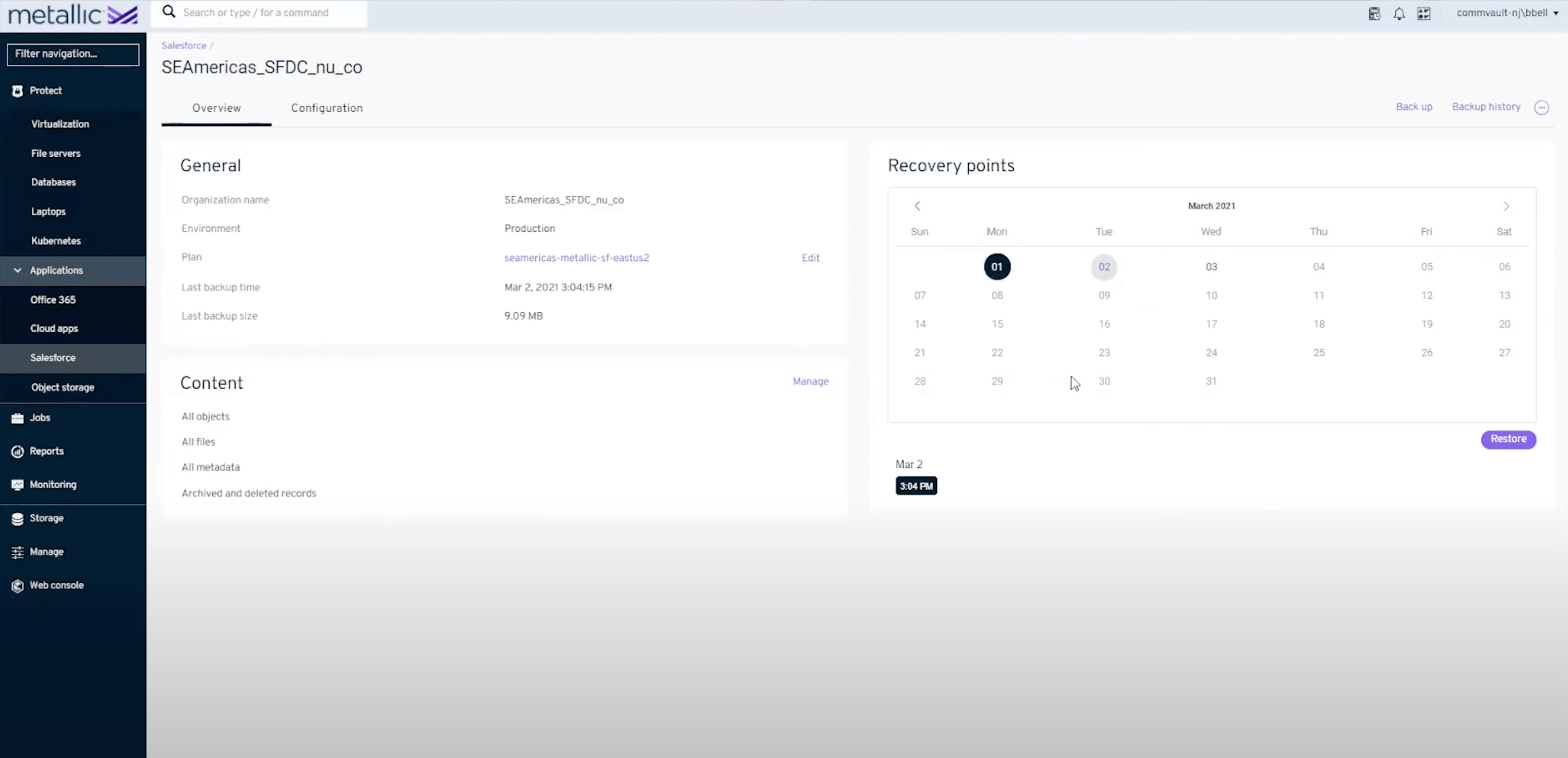Viewport: 1568px width, 758px height.
Task: Open the seamericas-metallic-sf-eastus2 plan link
Action: click(x=576, y=258)
